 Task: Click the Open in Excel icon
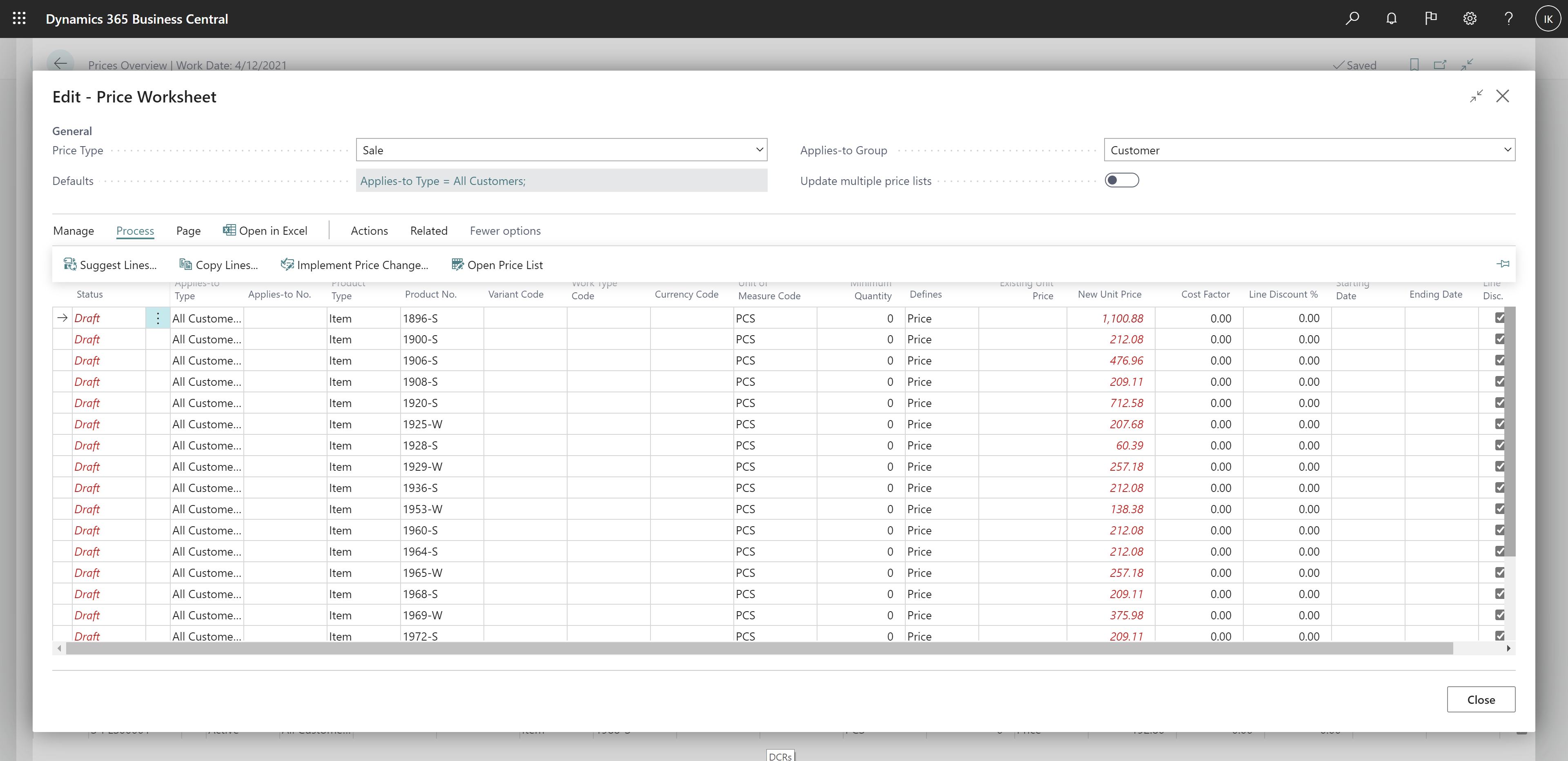point(228,230)
